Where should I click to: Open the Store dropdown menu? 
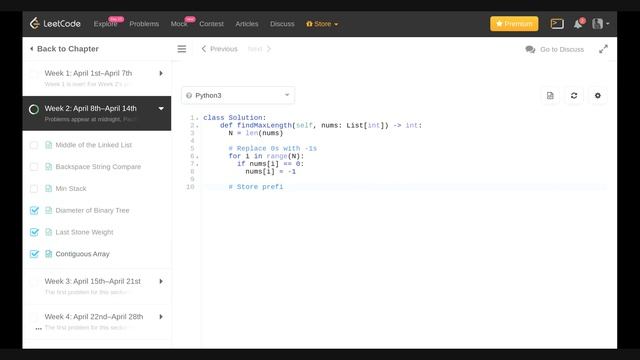[322, 24]
